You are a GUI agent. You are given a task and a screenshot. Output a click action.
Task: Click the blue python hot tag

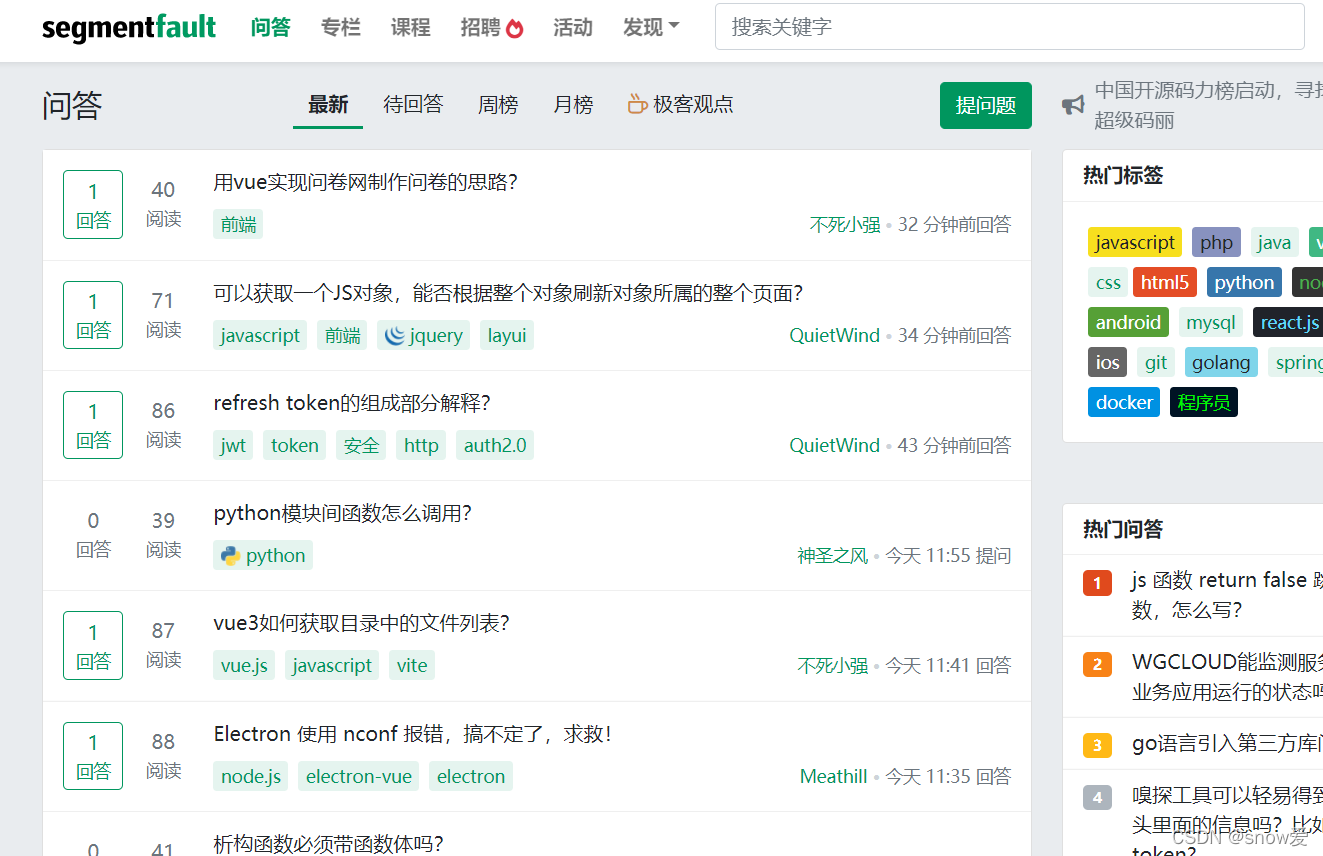[1244, 282]
